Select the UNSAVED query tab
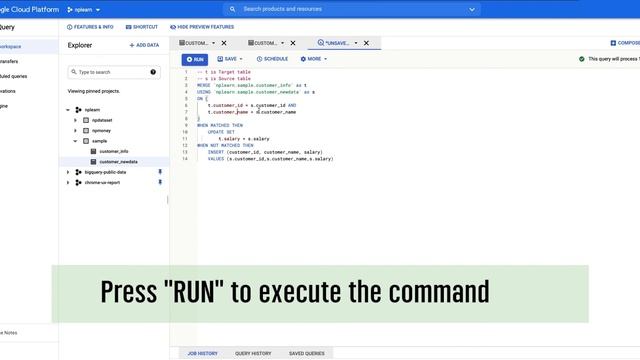 (x=333, y=43)
